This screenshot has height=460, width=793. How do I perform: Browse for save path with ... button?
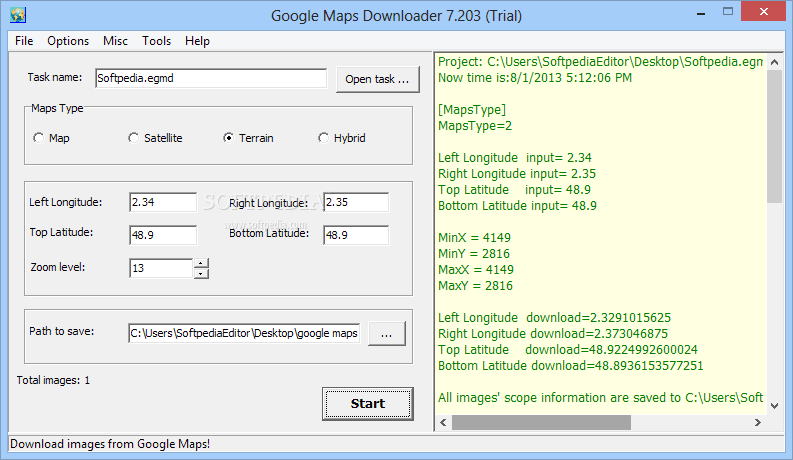386,334
